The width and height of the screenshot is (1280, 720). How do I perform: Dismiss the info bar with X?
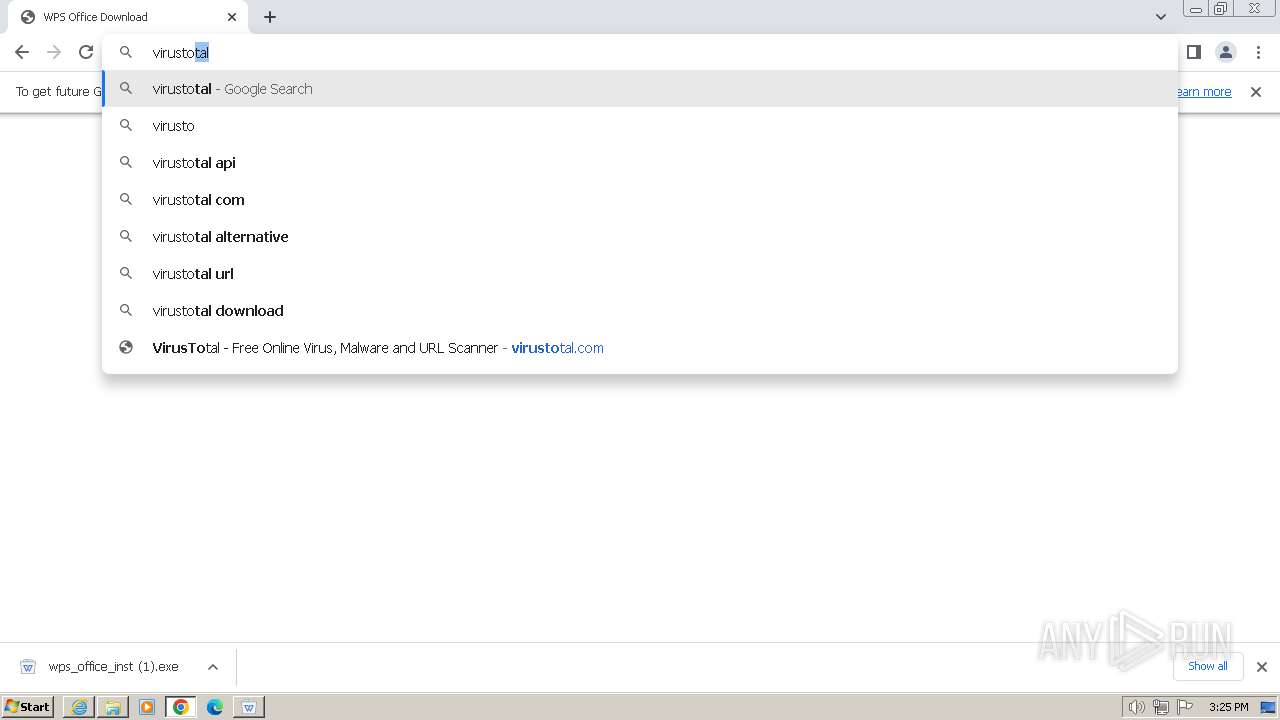click(1256, 92)
